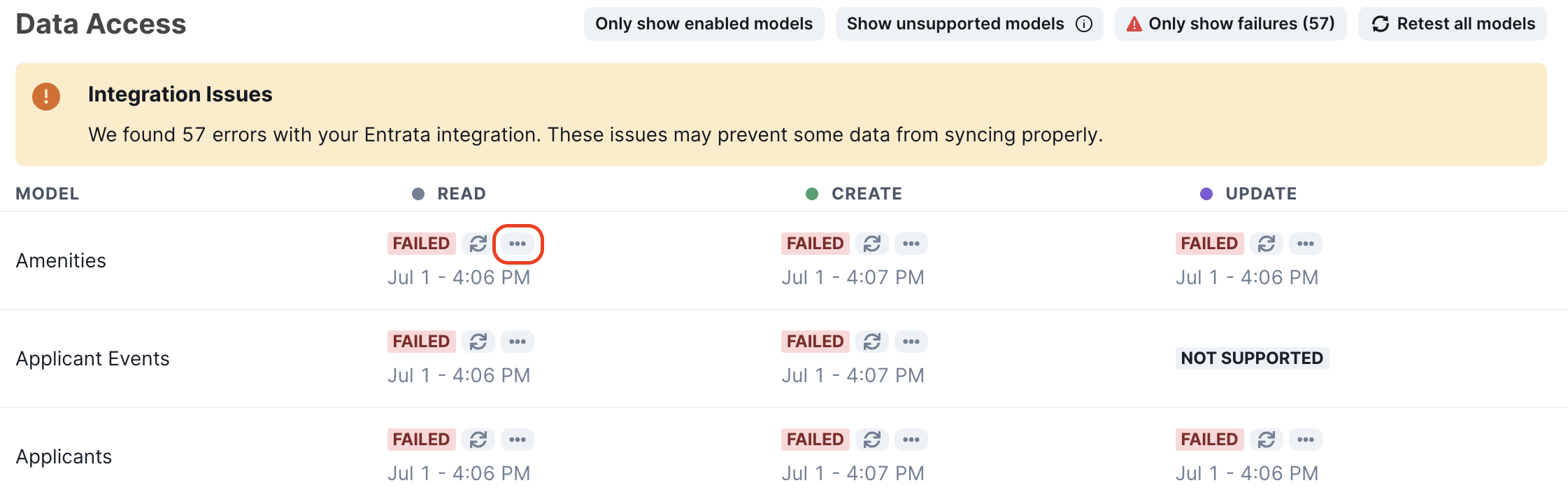Screen dimensions: 1568x504
Task: Retry the Applicants Create test
Action: pos(872,440)
